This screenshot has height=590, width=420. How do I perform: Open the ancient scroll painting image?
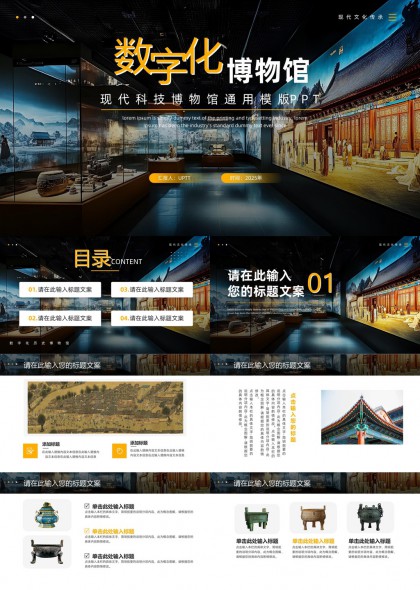[x=105, y=408]
